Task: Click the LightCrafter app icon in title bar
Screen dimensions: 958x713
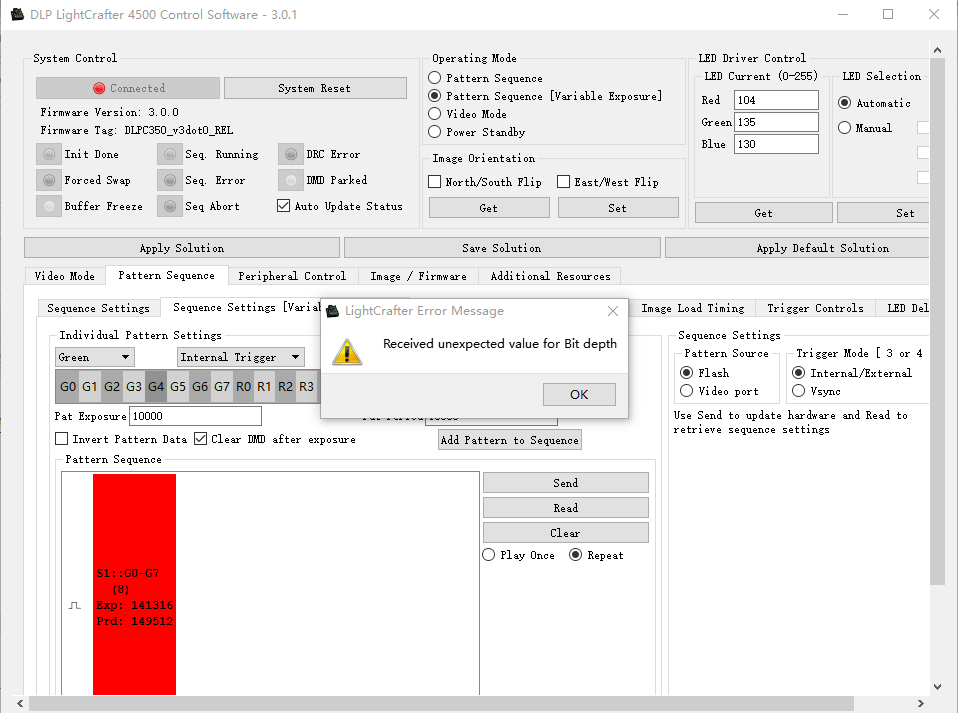Action: [x=18, y=14]
